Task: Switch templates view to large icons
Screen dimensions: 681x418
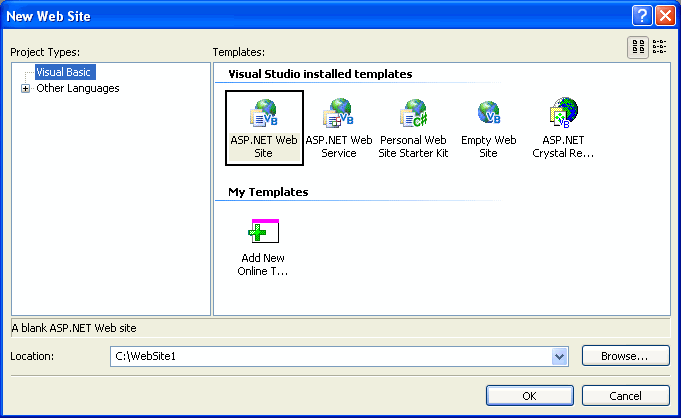Action: pos(638,47)
